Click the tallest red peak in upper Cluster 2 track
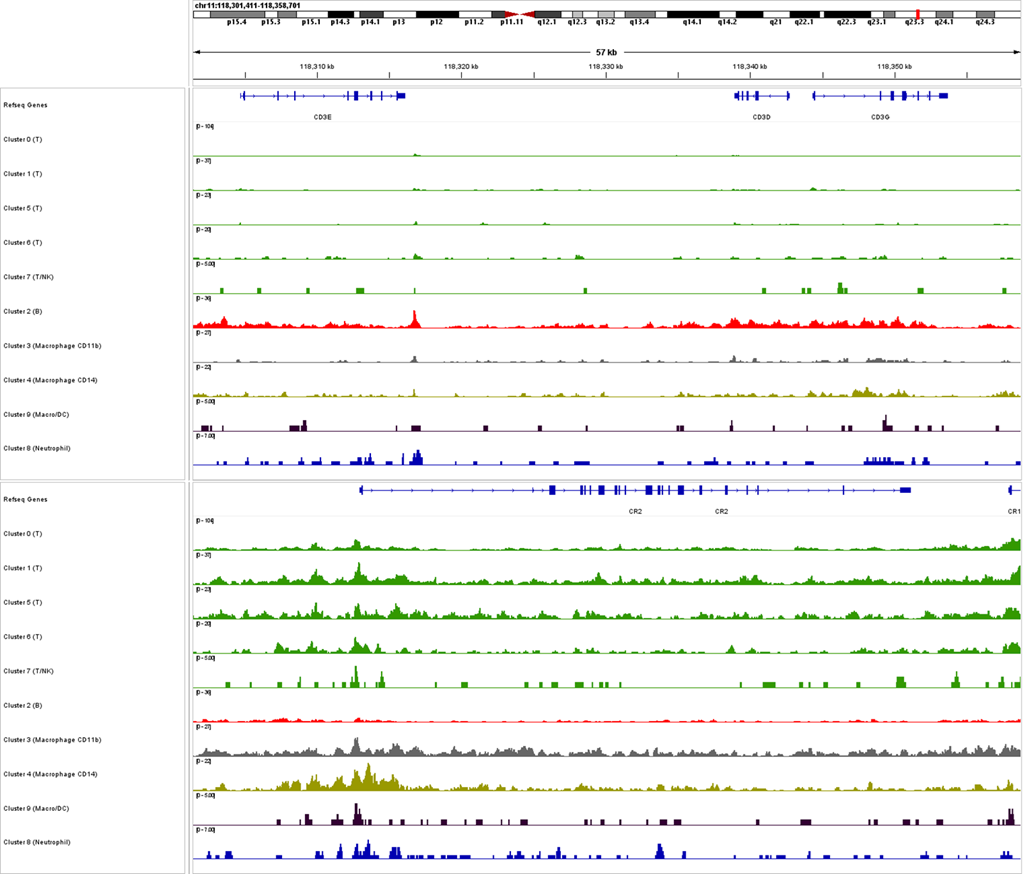Viewport: 1034px width, 874px height. pos(414,320)
